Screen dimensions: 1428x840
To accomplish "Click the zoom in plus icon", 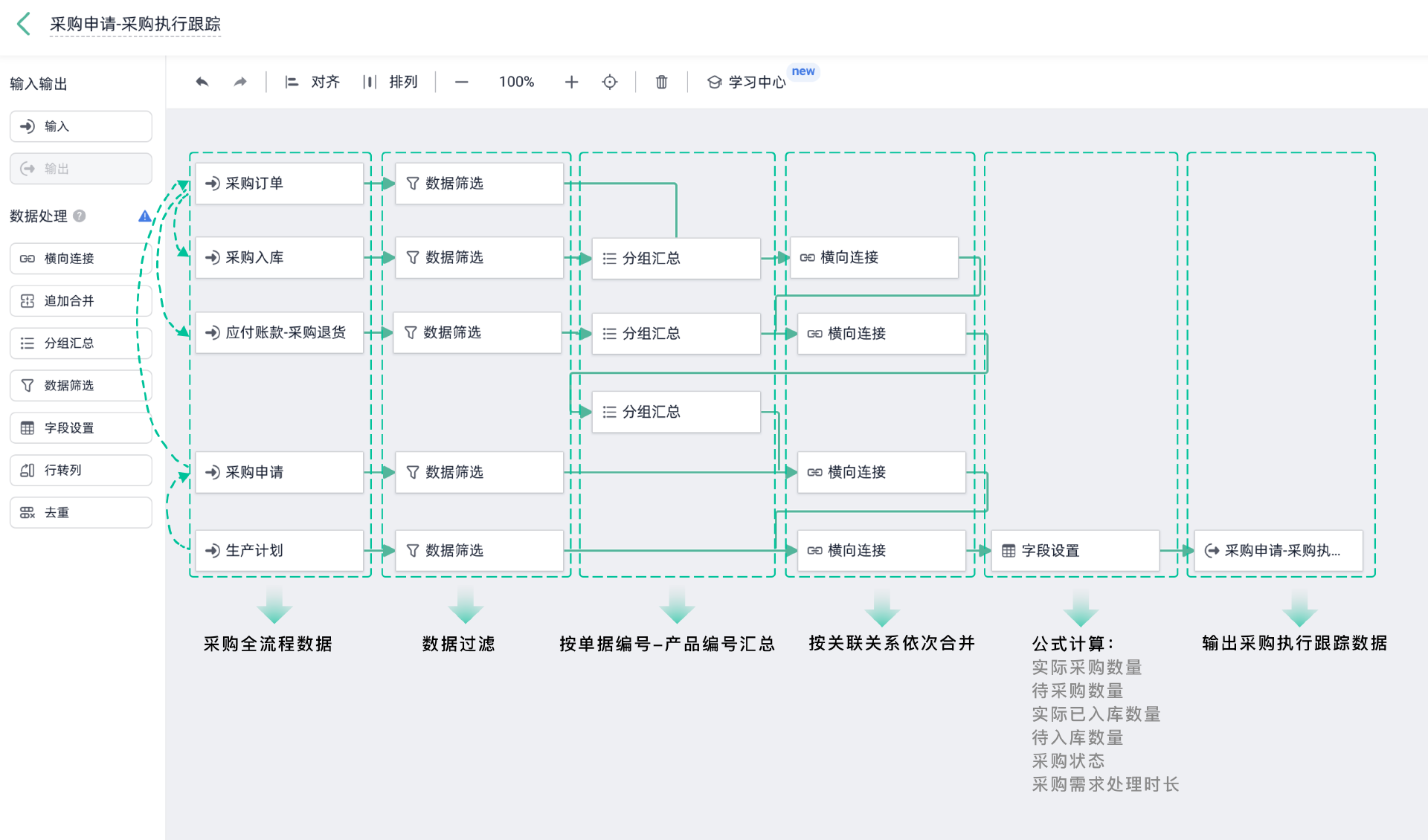I will 571,82.
